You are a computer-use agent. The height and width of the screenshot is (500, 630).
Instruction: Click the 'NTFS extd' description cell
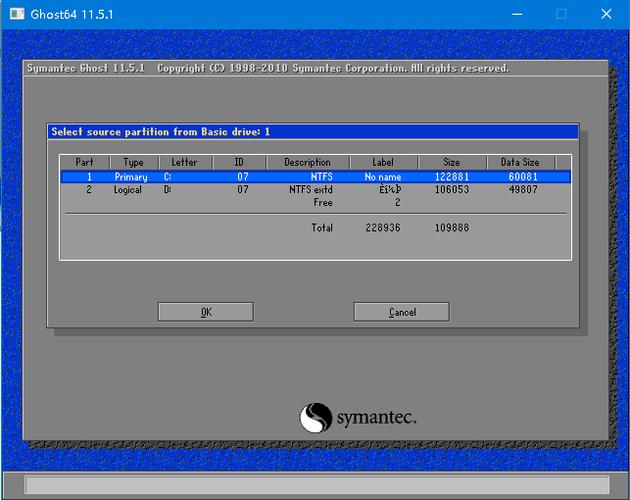311,189
